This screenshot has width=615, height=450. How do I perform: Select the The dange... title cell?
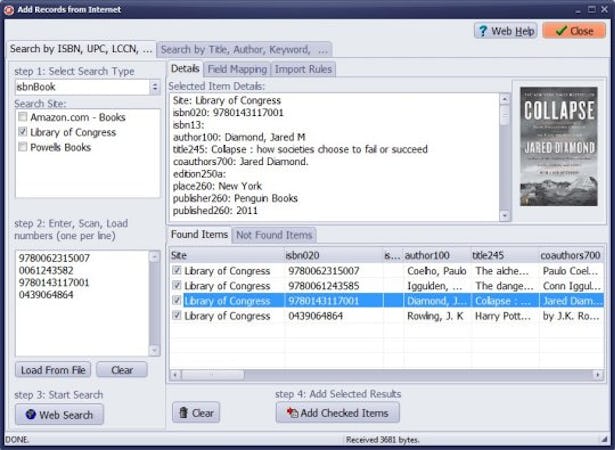pos(505,286)
